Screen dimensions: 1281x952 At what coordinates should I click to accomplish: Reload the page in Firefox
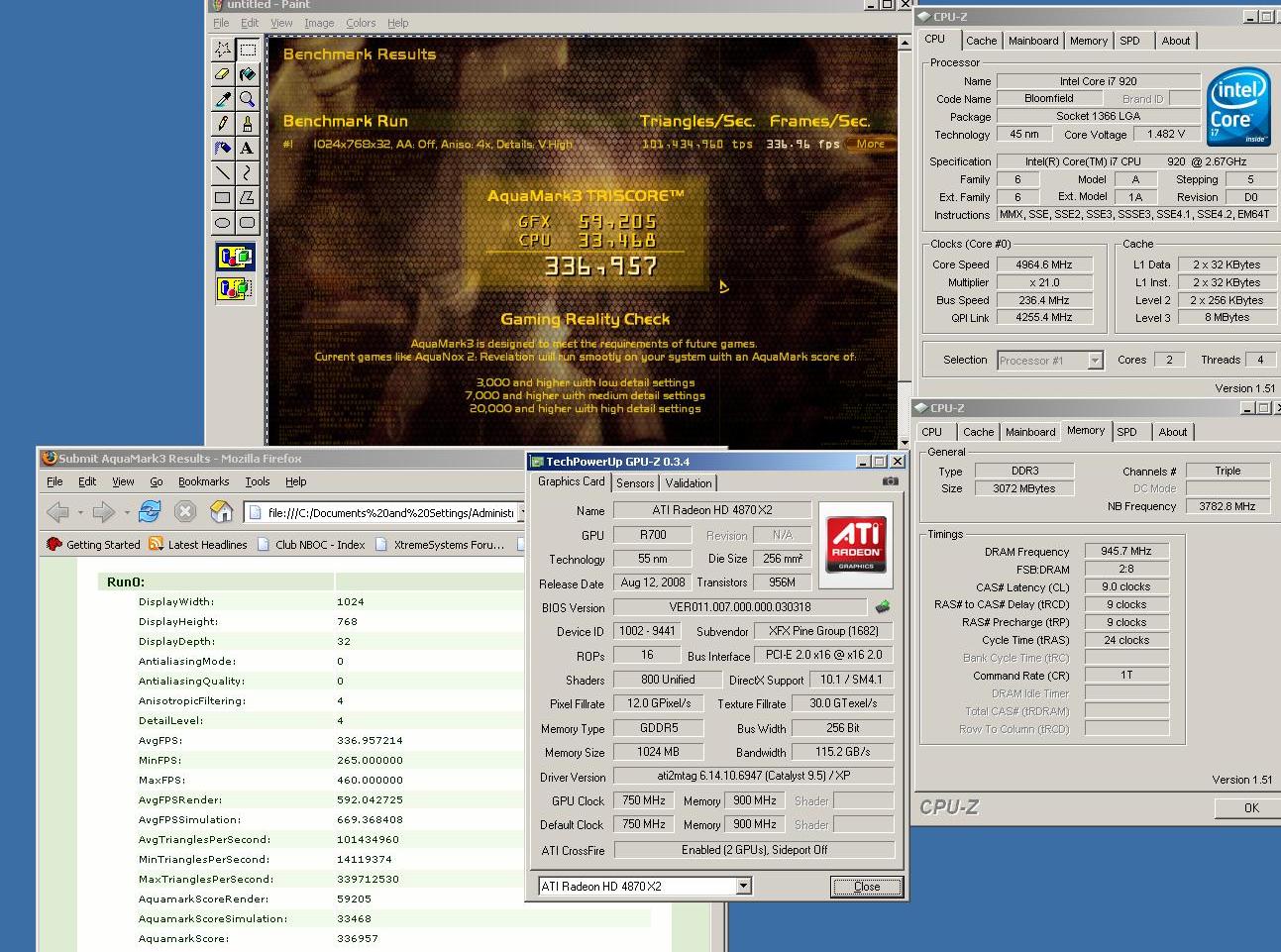pyautogui.click(x=150, y=511)
